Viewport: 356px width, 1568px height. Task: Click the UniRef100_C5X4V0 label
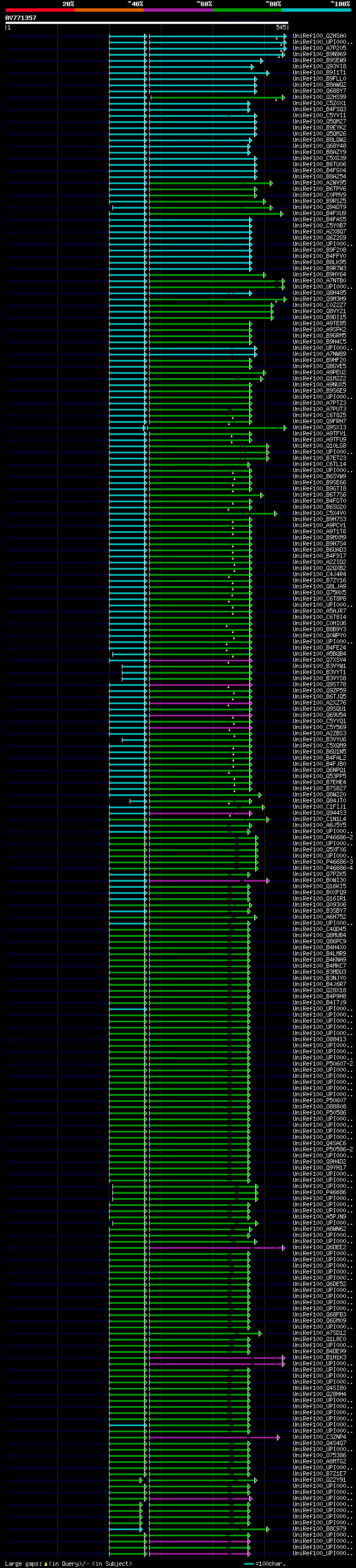[319, 513]
